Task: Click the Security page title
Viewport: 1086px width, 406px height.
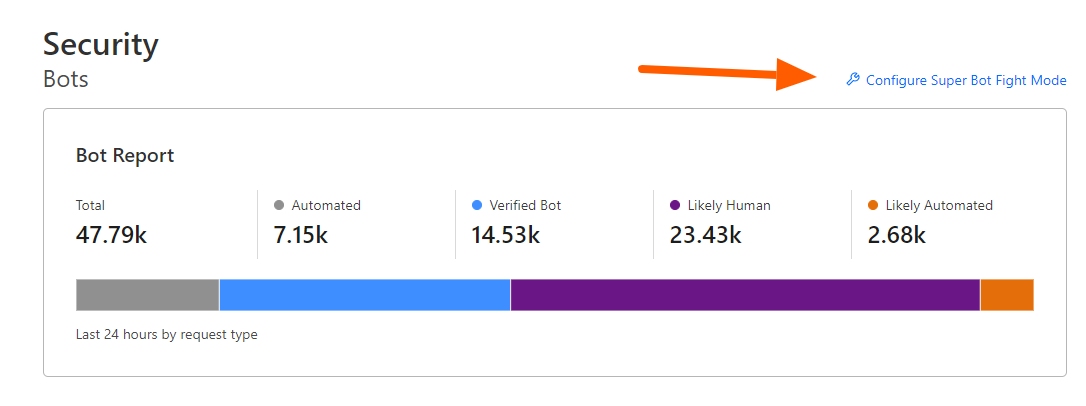Action: (101, 45)
